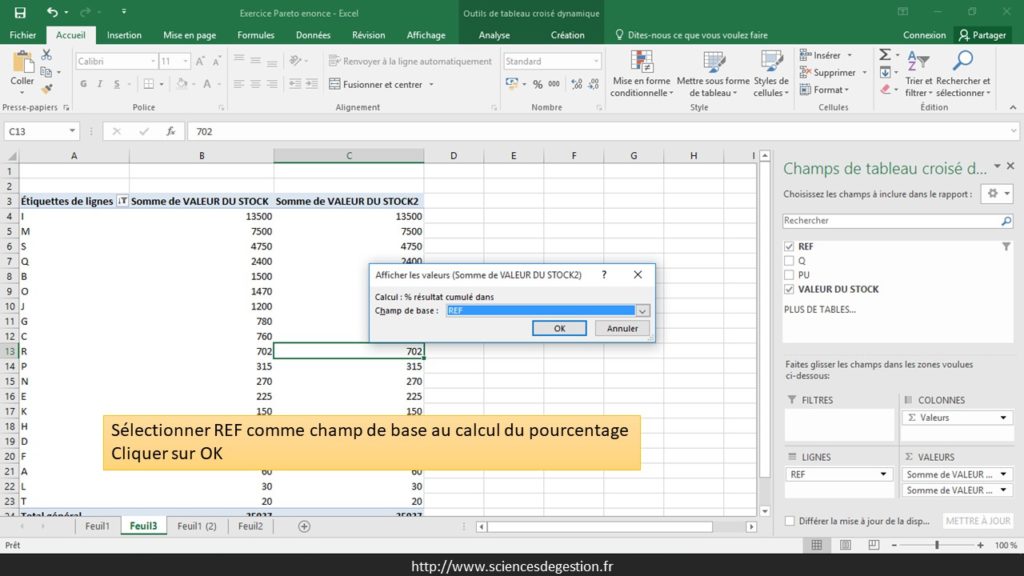This screenshot has height=576, width=1024.
Task: Open the Standard number format dropdown
Action: (595, 61)
